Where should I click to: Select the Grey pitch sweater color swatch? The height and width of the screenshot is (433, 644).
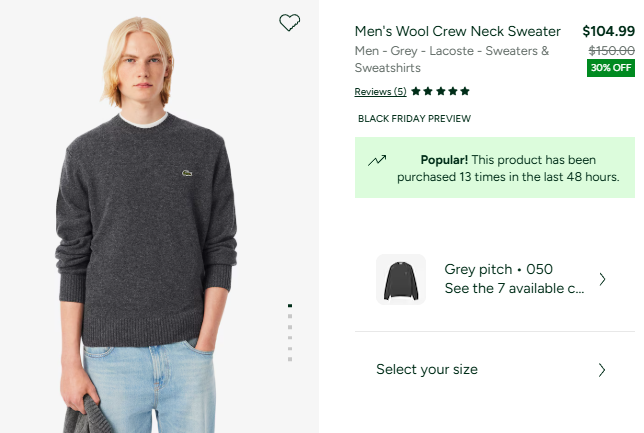click(401, 279)
